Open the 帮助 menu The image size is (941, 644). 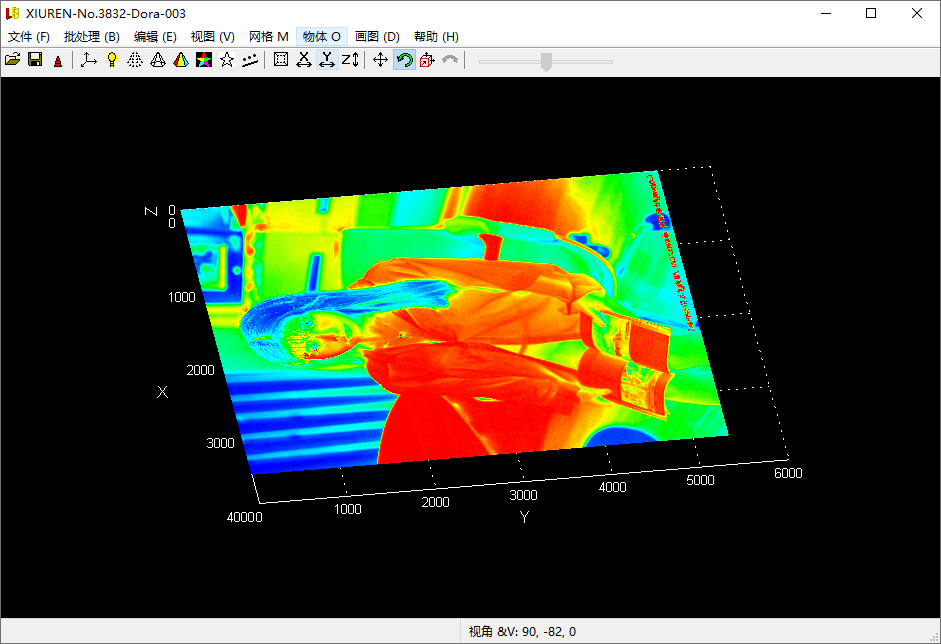[436, 36]
